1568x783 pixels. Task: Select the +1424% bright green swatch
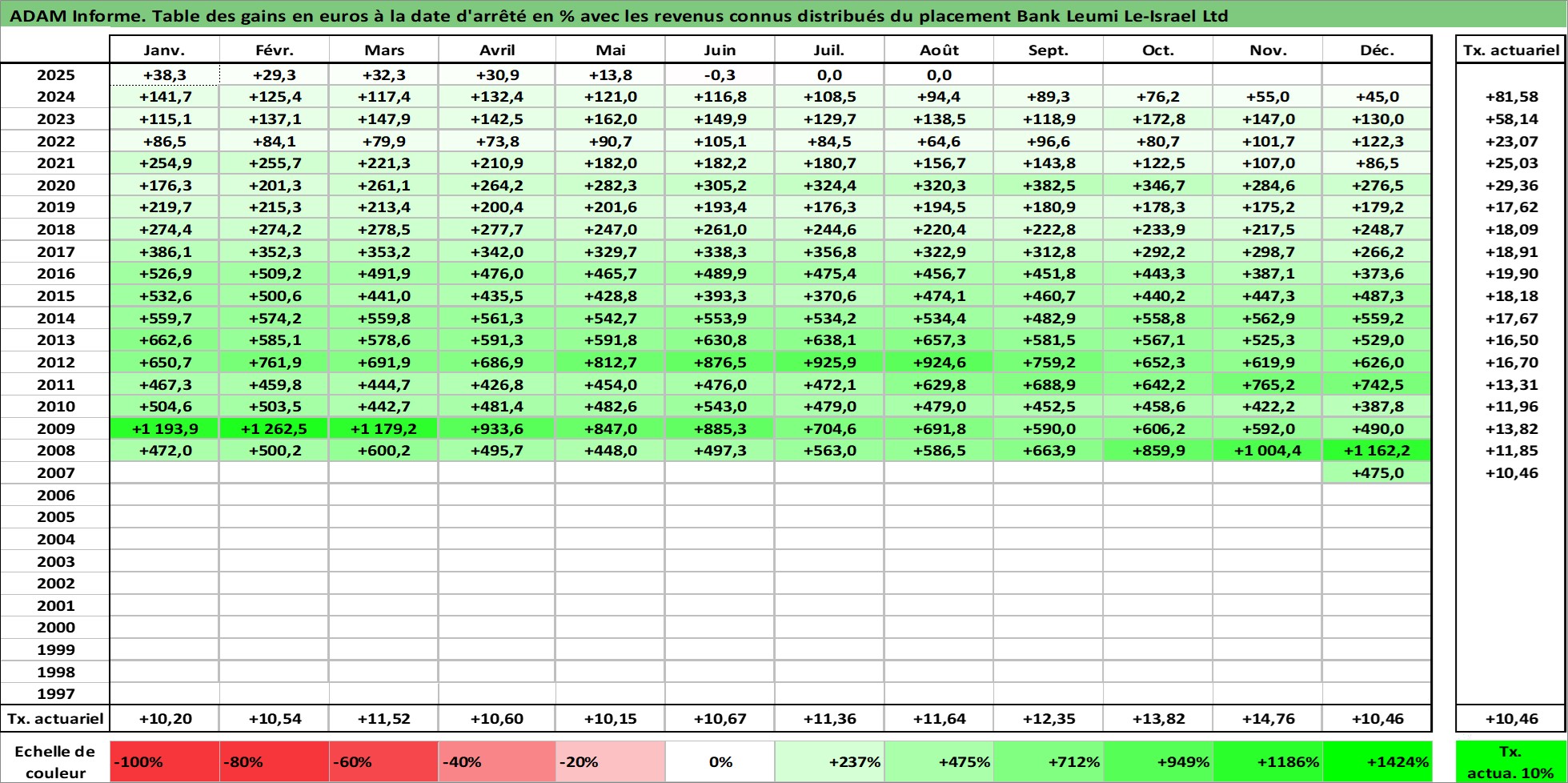pyautogui.click(x=1377, y=761)
